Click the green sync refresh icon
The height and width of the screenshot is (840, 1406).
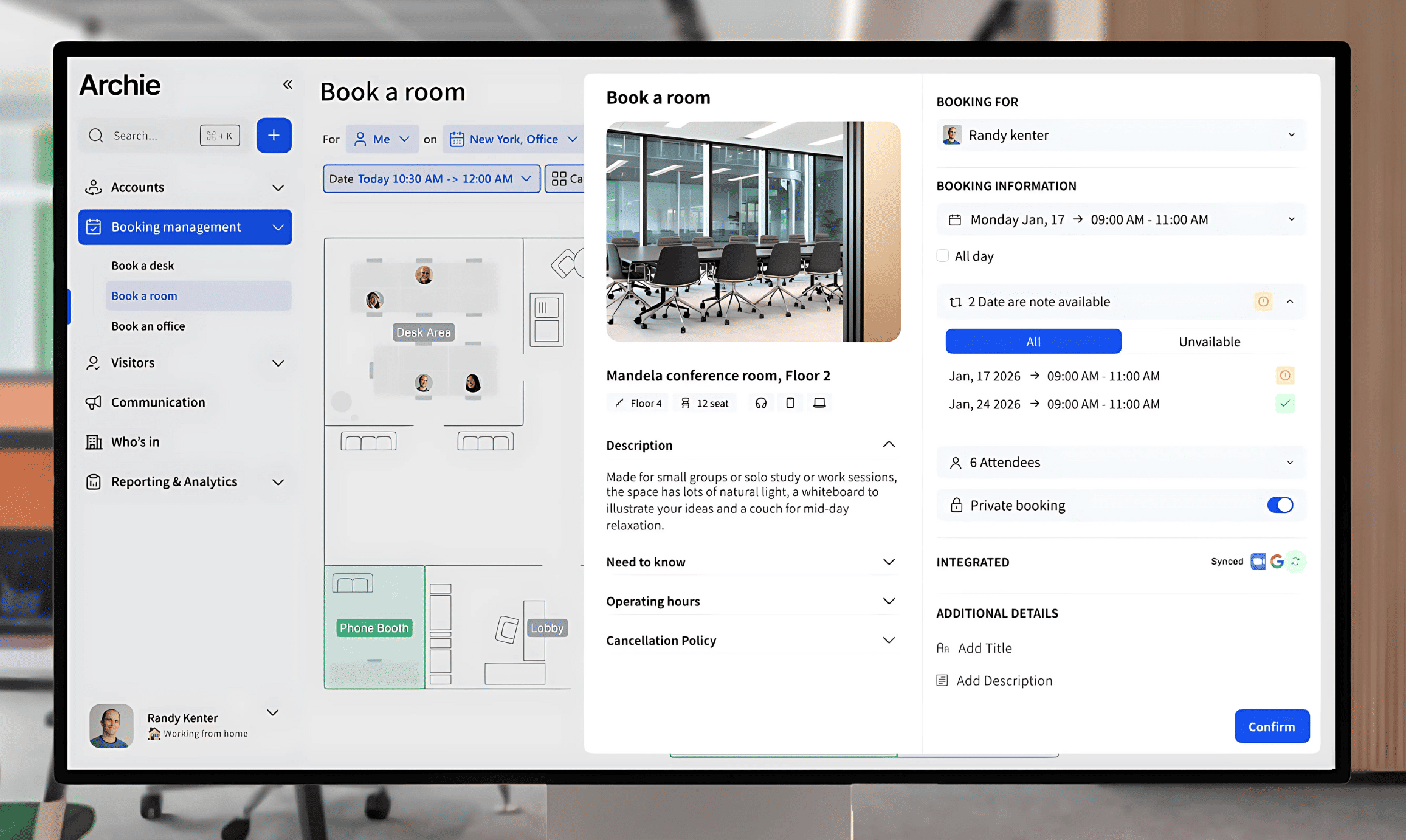coord(1295,562)
